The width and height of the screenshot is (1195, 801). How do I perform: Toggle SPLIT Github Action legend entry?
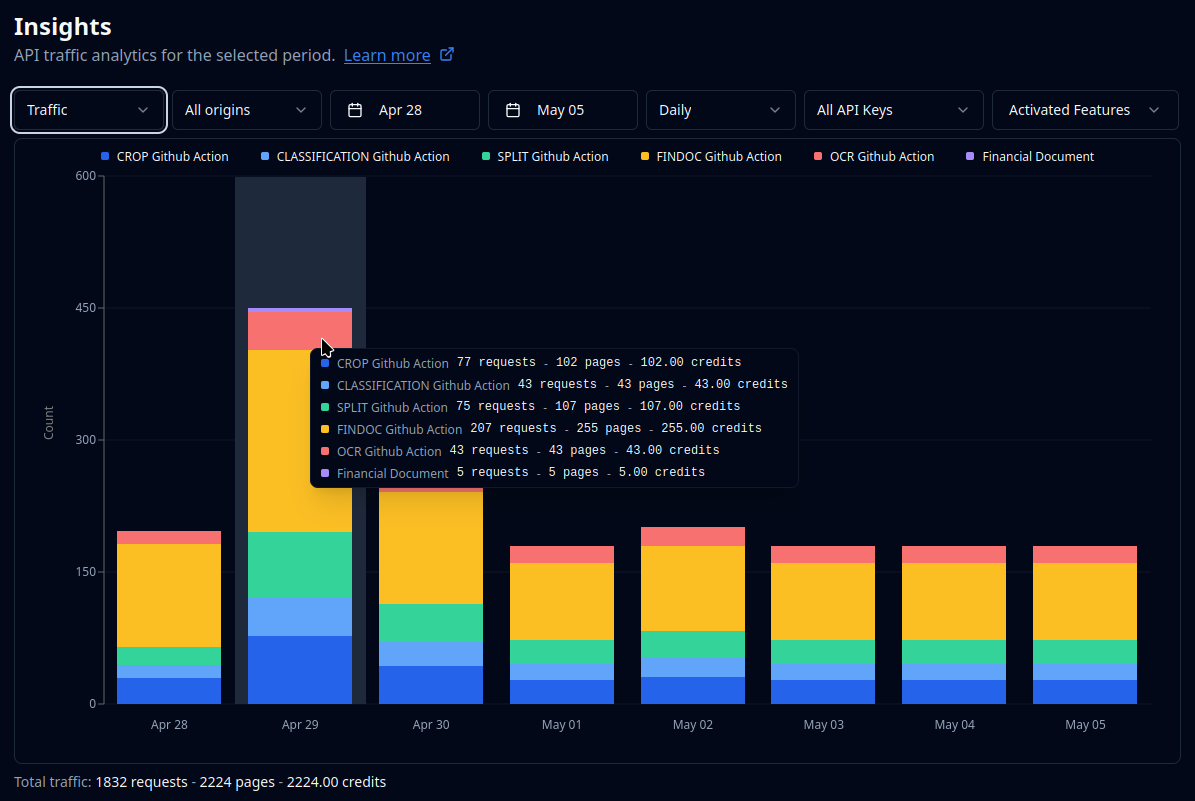[545, 156]
